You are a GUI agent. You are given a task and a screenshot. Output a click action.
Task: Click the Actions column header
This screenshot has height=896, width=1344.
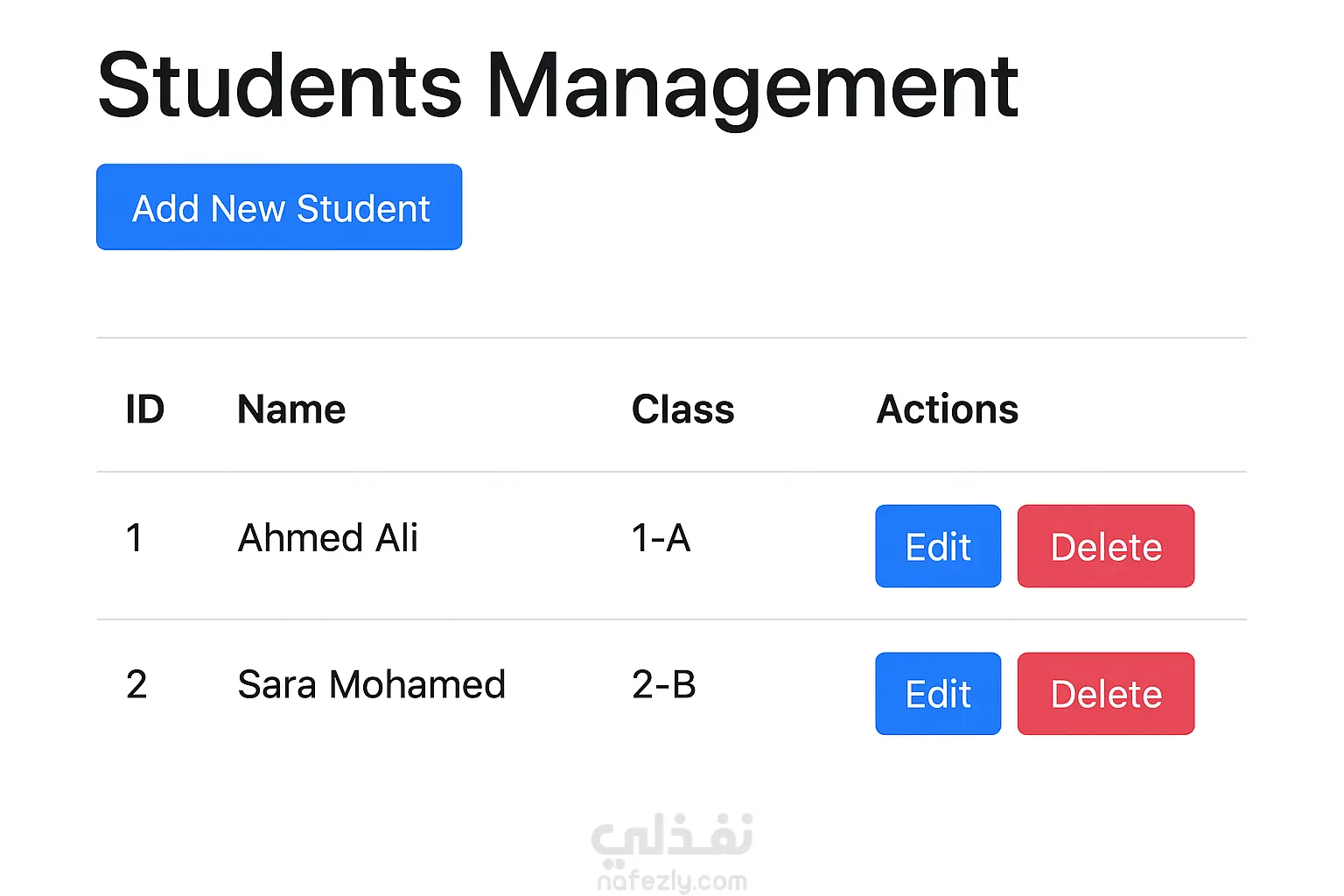click(948, 409)
